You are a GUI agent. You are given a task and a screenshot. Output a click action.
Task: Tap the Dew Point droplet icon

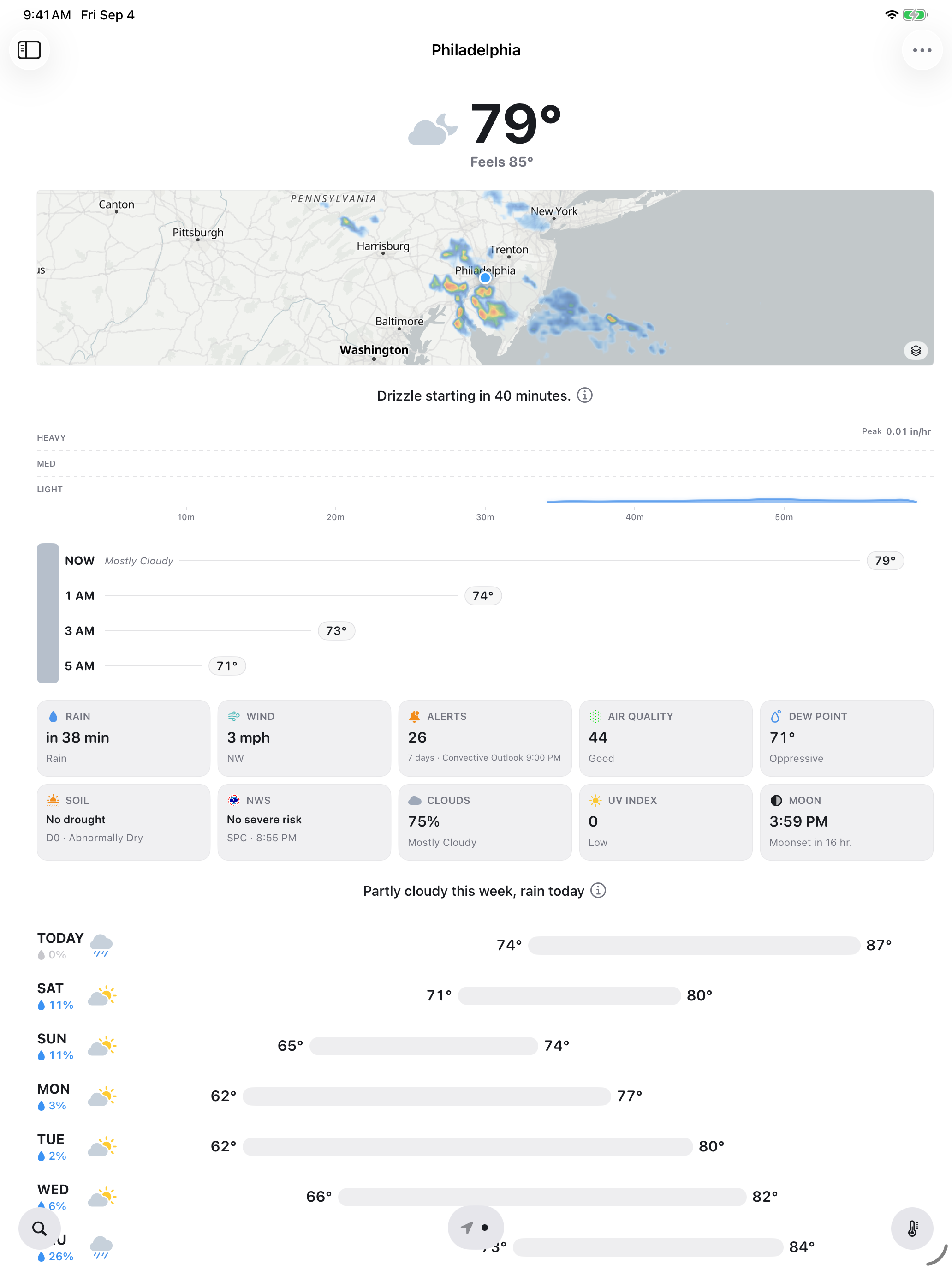776,716
